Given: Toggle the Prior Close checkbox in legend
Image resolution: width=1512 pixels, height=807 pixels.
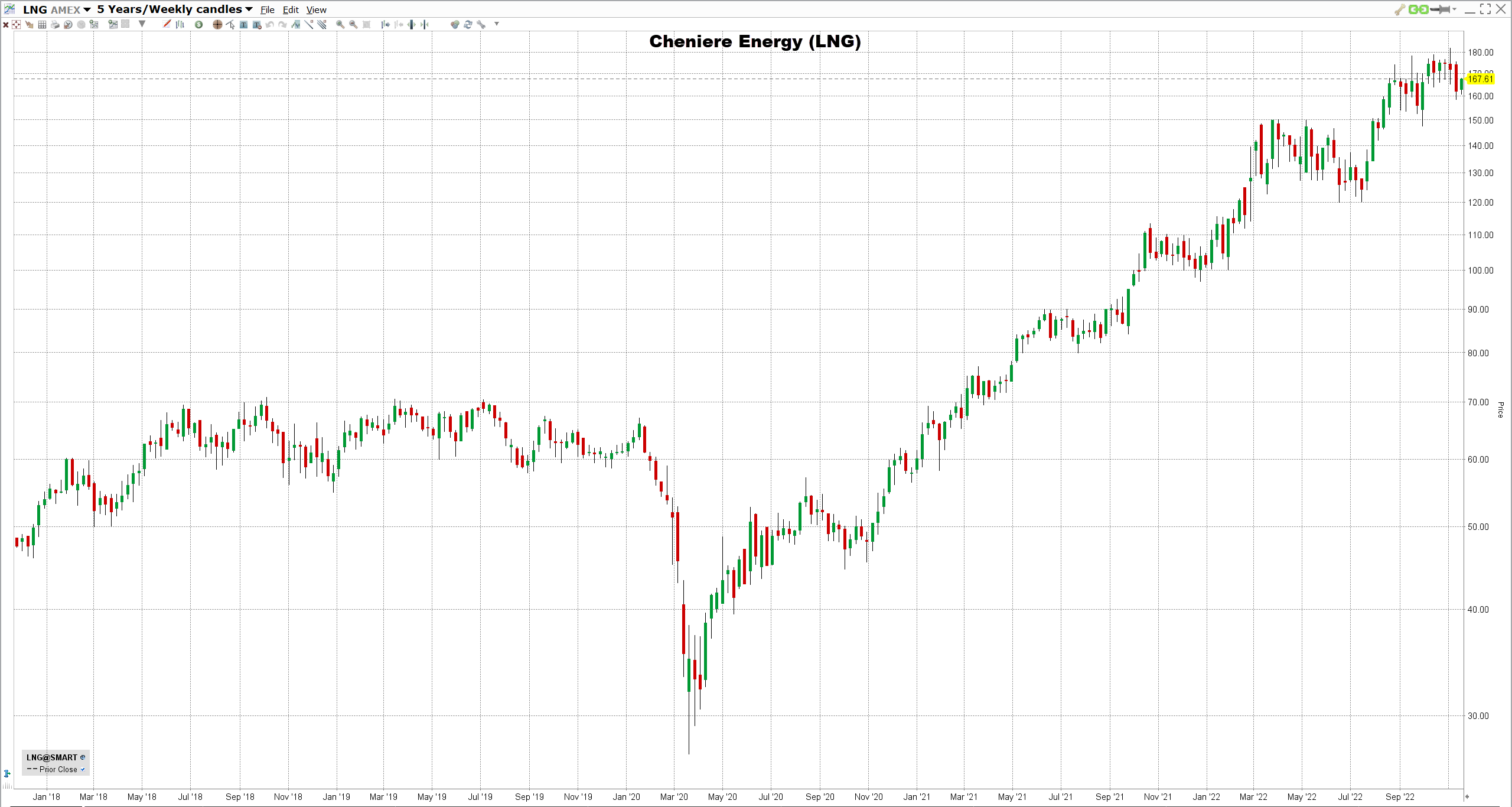Looking at the screenshot, I should [83, 769].
